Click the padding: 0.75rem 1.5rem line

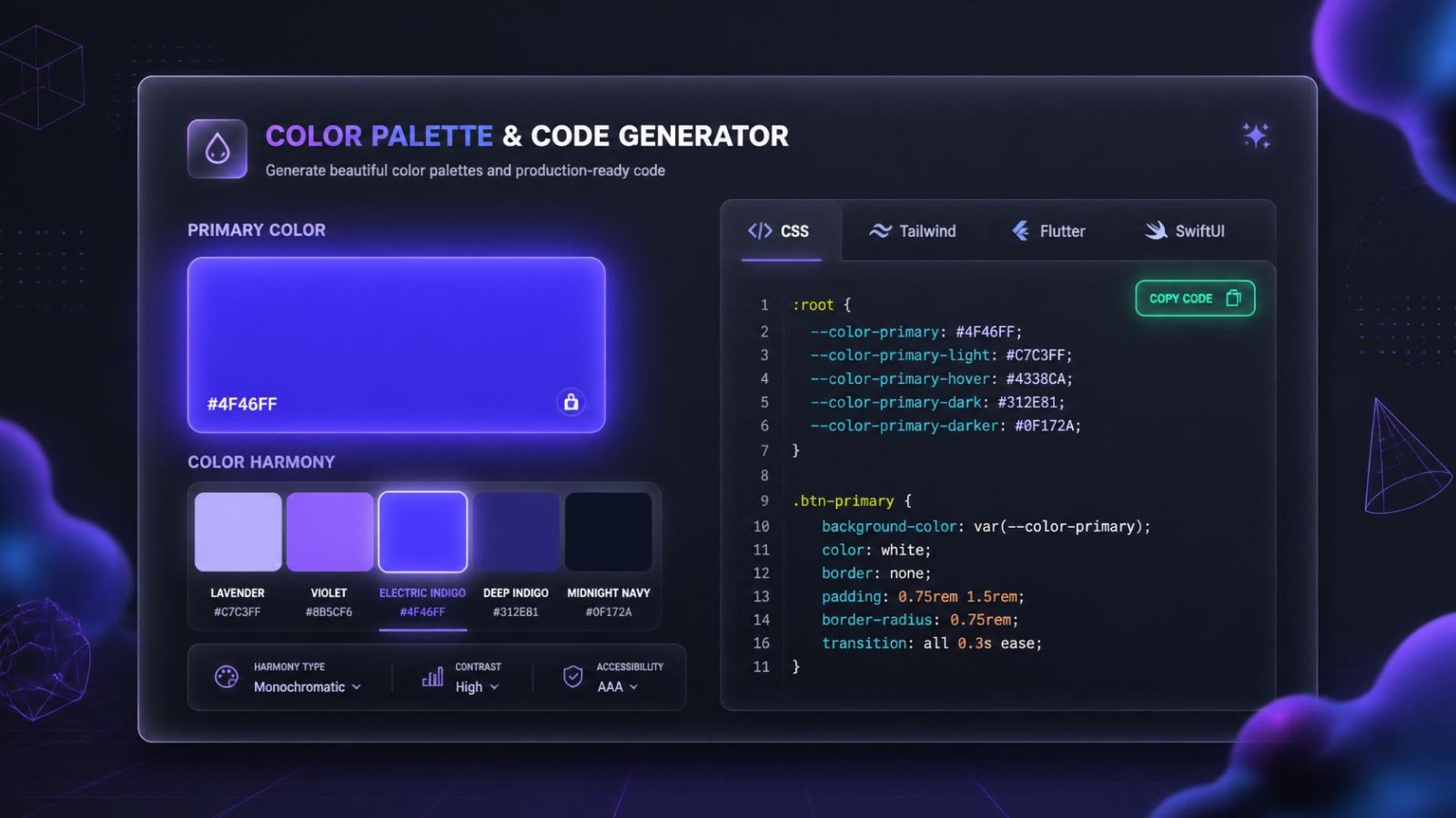(923, 597)
